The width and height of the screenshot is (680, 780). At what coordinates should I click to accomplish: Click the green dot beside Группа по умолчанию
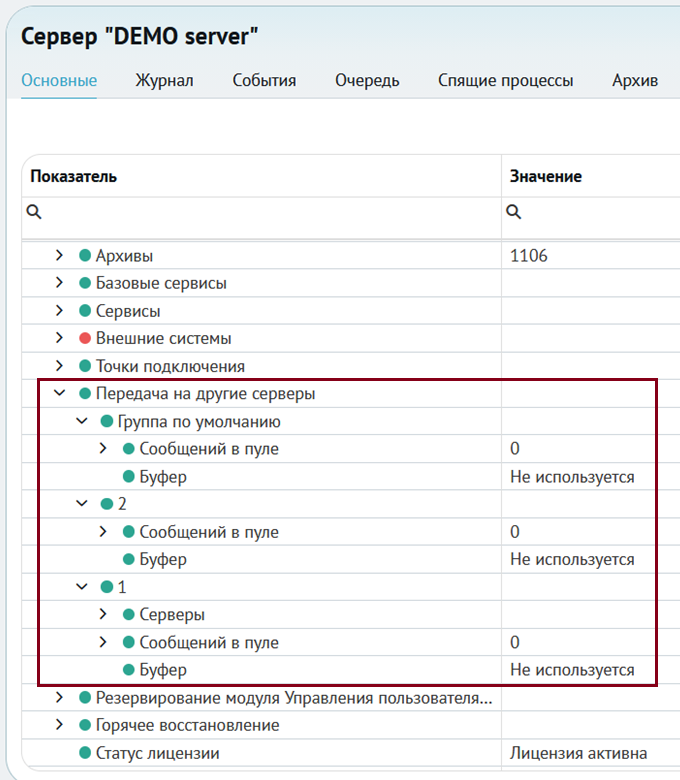(x=107, y=421)
